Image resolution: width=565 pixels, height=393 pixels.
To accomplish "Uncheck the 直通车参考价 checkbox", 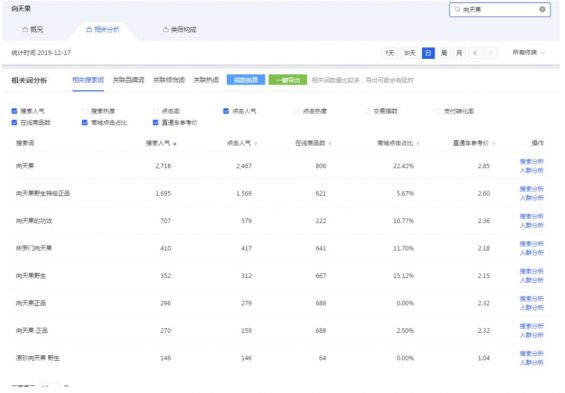I will click(x=156, y=122).
